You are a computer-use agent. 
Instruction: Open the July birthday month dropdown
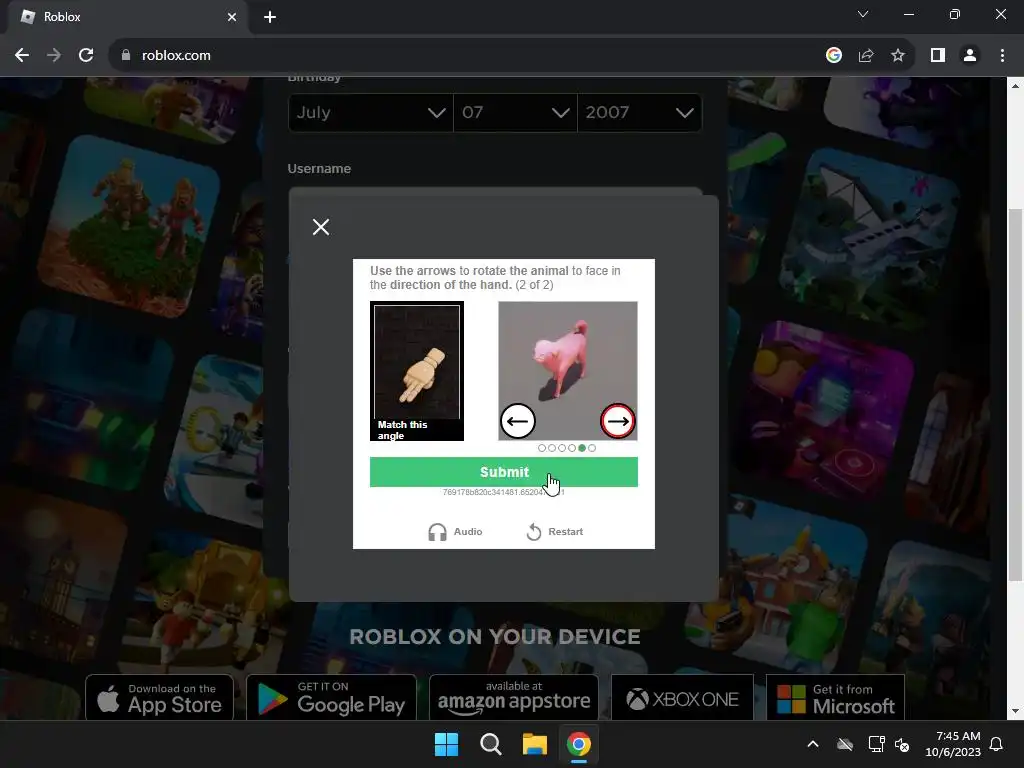coord(370,112)
